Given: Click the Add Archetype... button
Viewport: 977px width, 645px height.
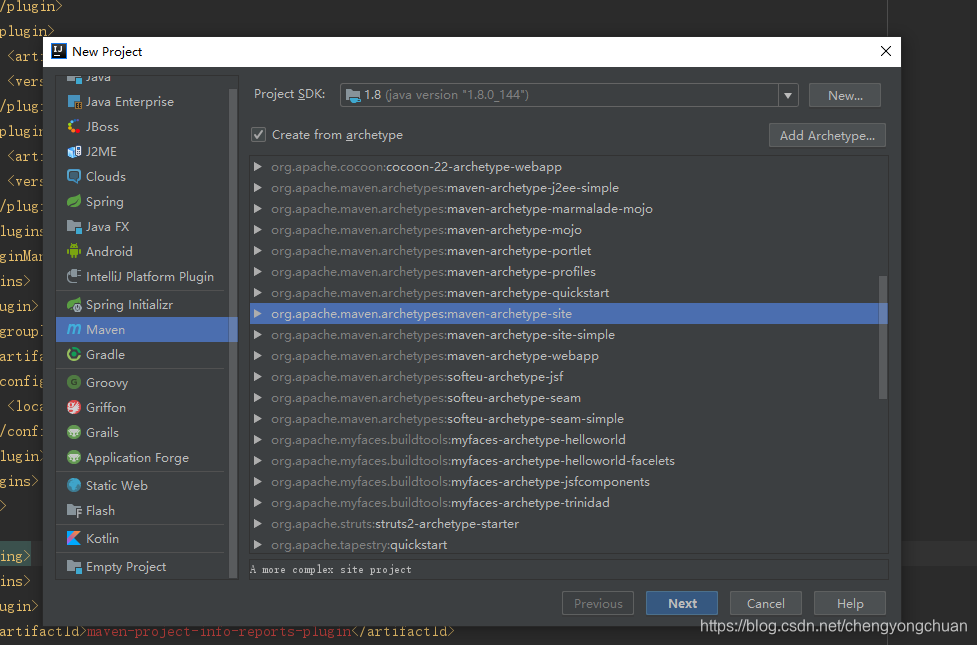Looking at the screenshot, I should pos(827,135).
